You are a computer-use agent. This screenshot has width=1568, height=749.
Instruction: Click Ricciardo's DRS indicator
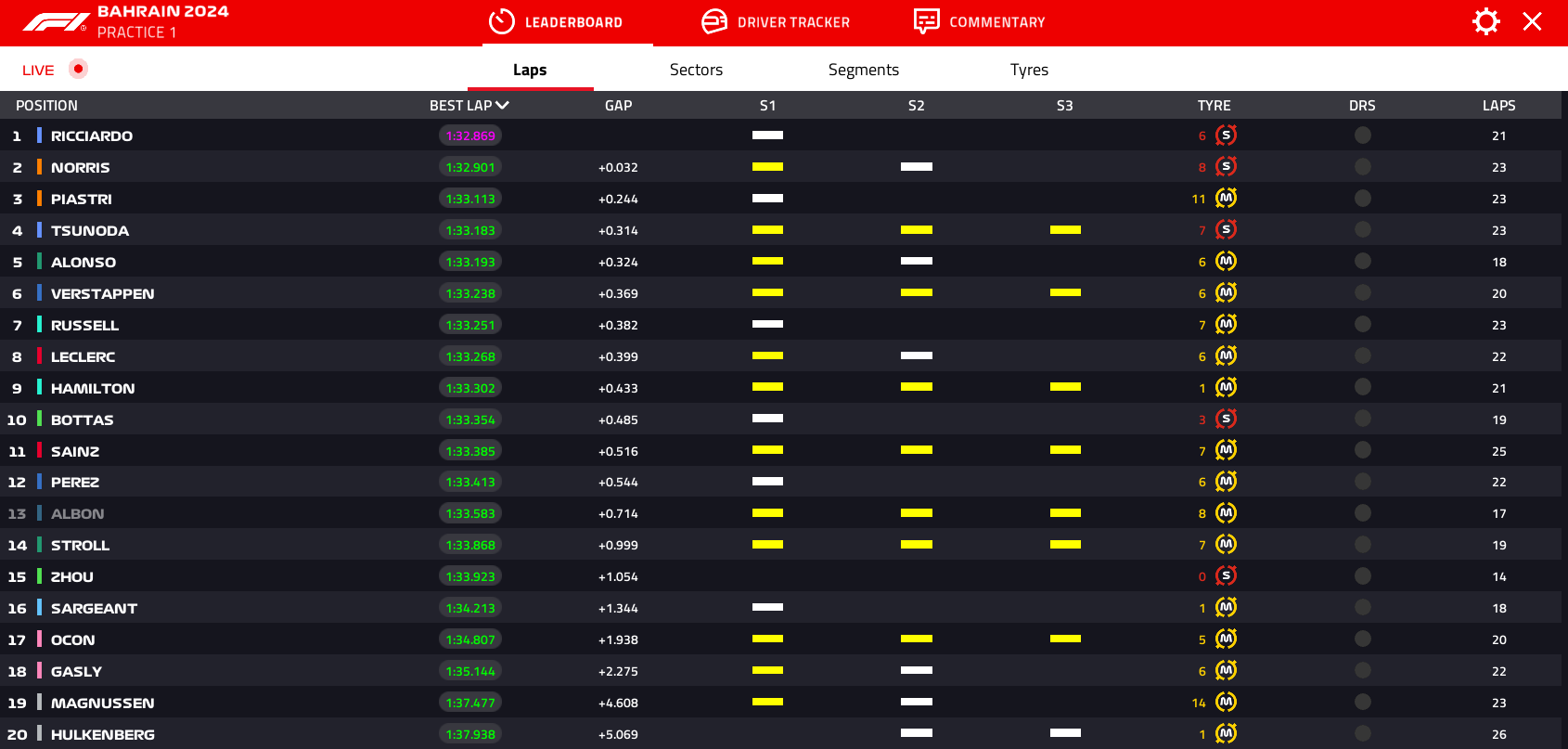[1362, 136]
